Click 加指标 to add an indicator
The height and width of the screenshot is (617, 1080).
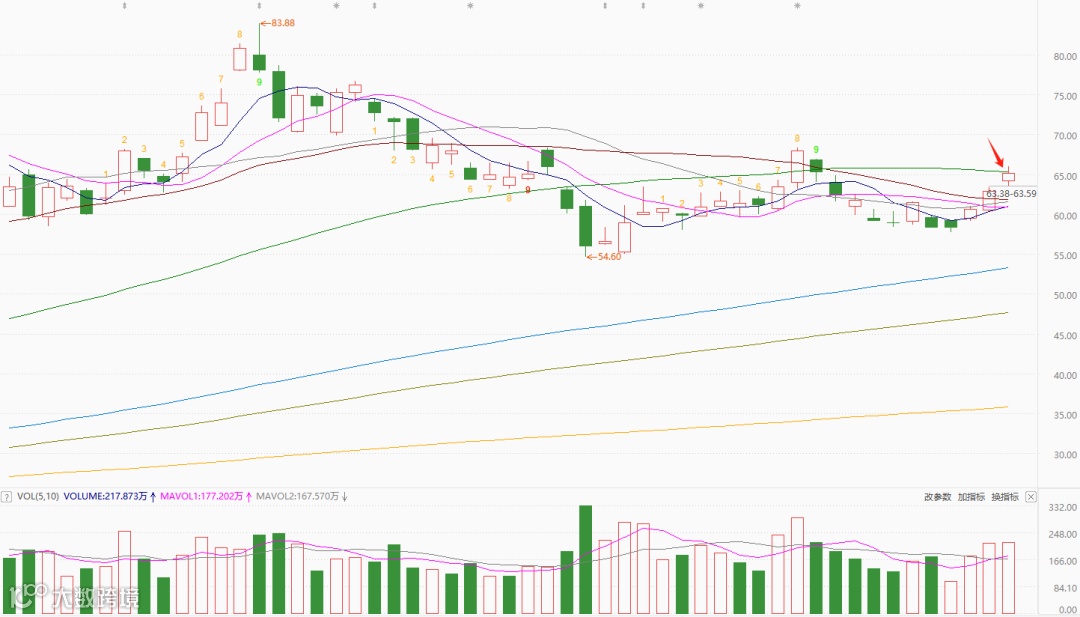point(971,496)
